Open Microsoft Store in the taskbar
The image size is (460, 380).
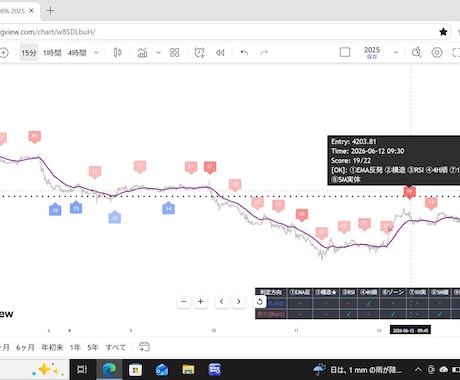pyautogui.click(x=135, y=370)
